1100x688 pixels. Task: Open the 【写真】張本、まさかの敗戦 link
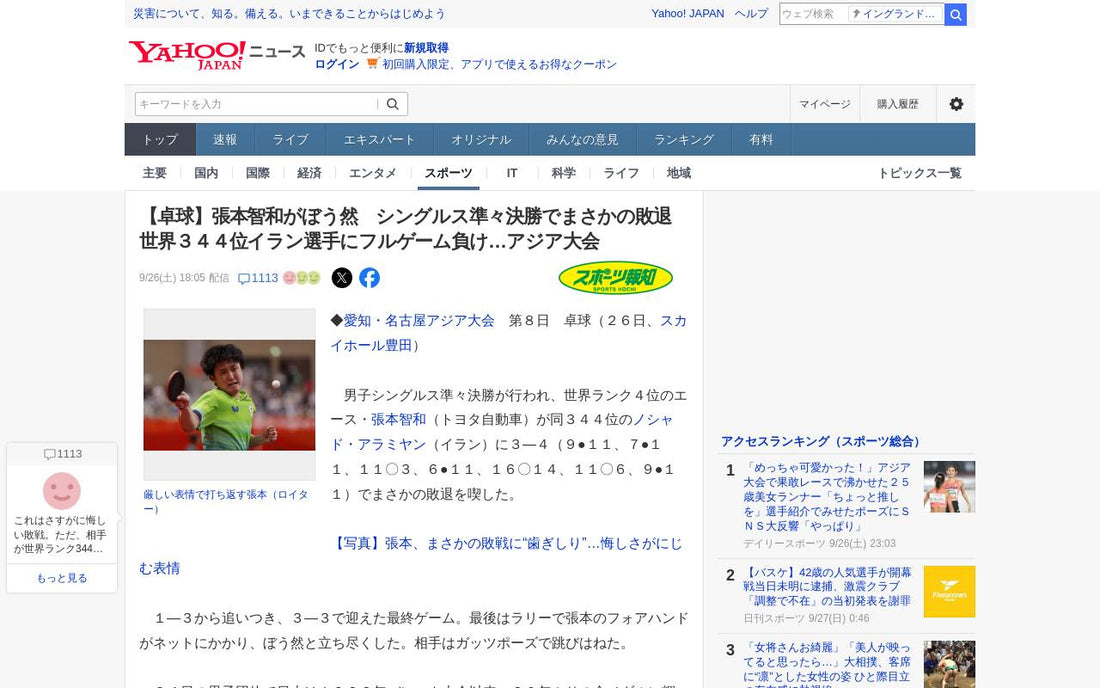[x=410, y=555]
